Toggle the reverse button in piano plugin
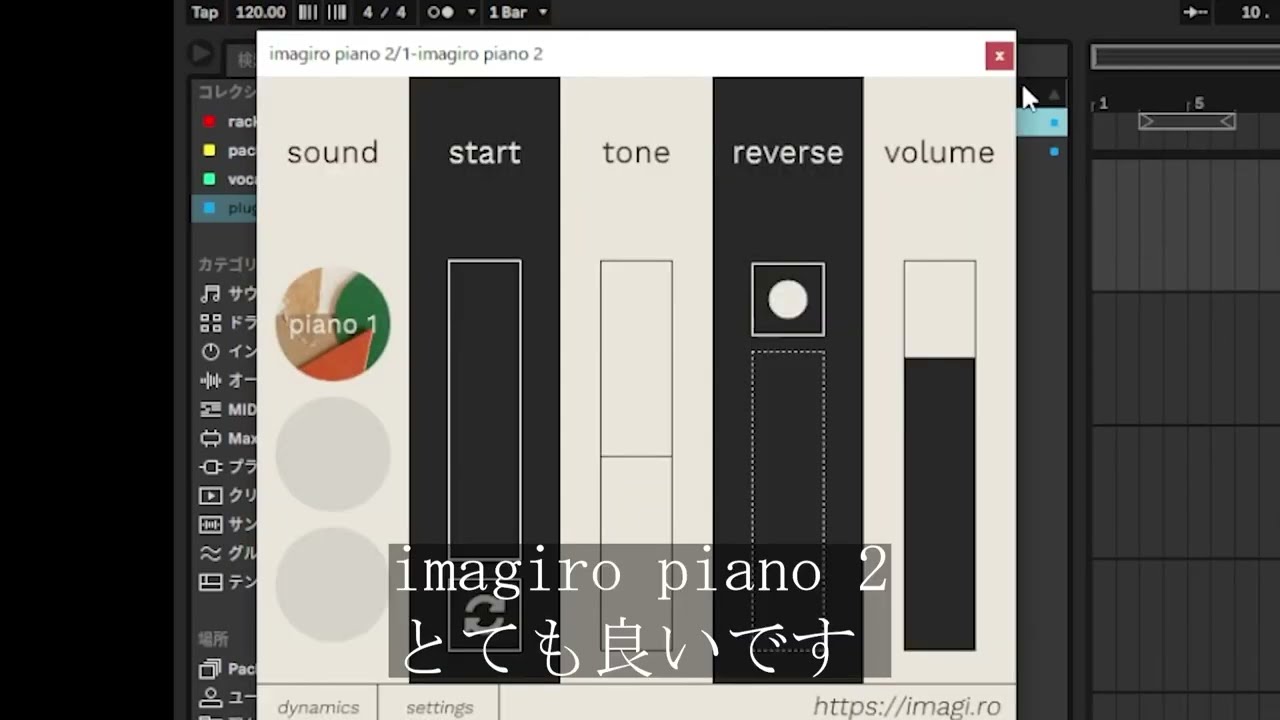The height and width of the screenshot is (720, 1280). (x=788, y=300)
